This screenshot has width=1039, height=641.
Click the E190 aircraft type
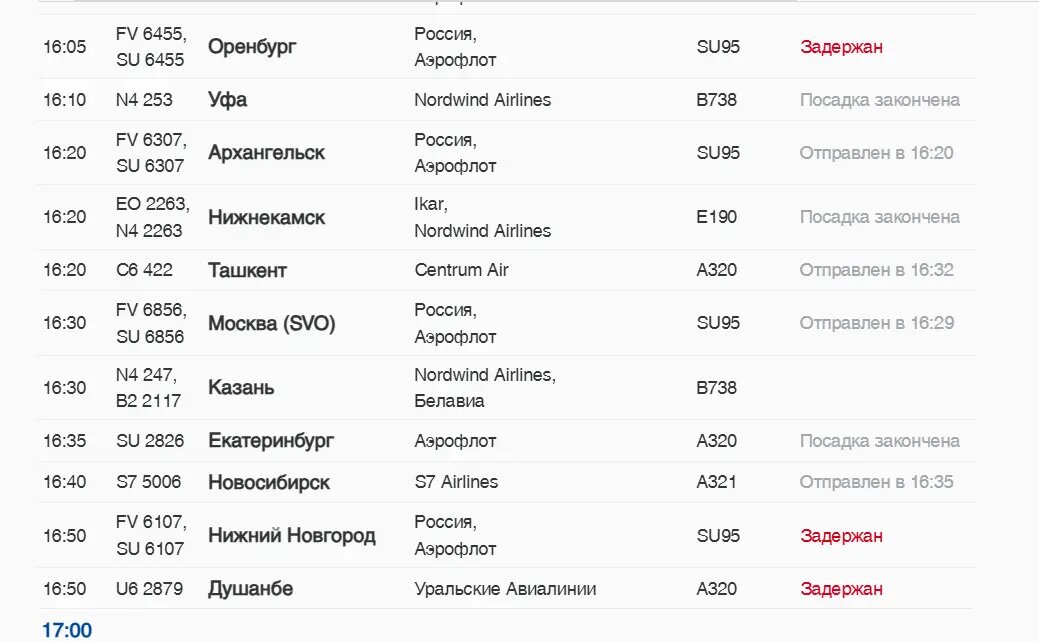click(716, 217)
